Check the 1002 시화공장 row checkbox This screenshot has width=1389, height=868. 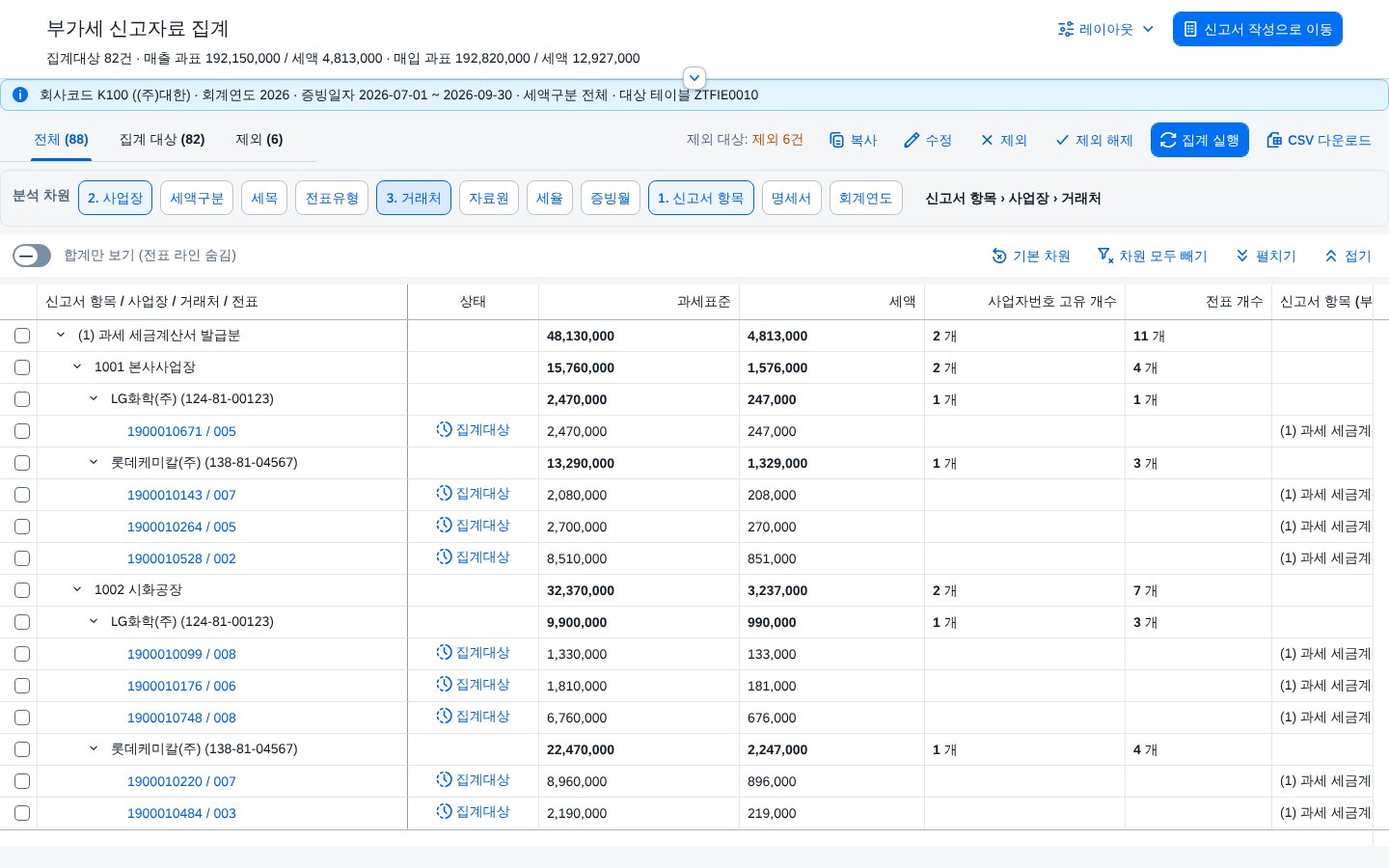pos(22,590)
